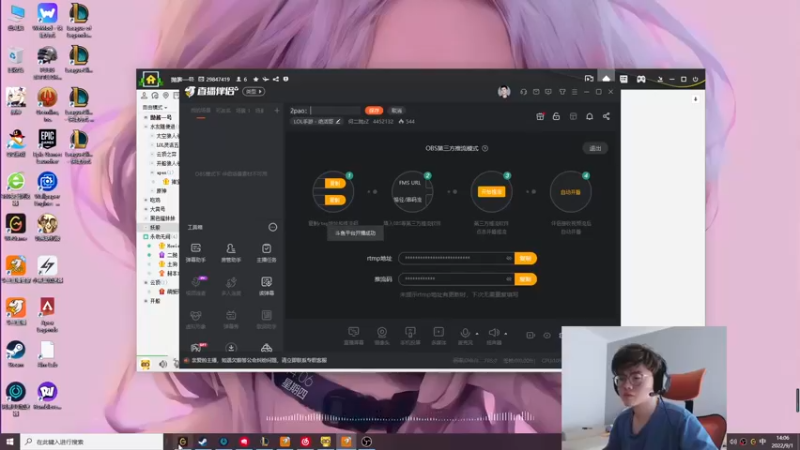Click the help icon beside OBS mode title

485,148
